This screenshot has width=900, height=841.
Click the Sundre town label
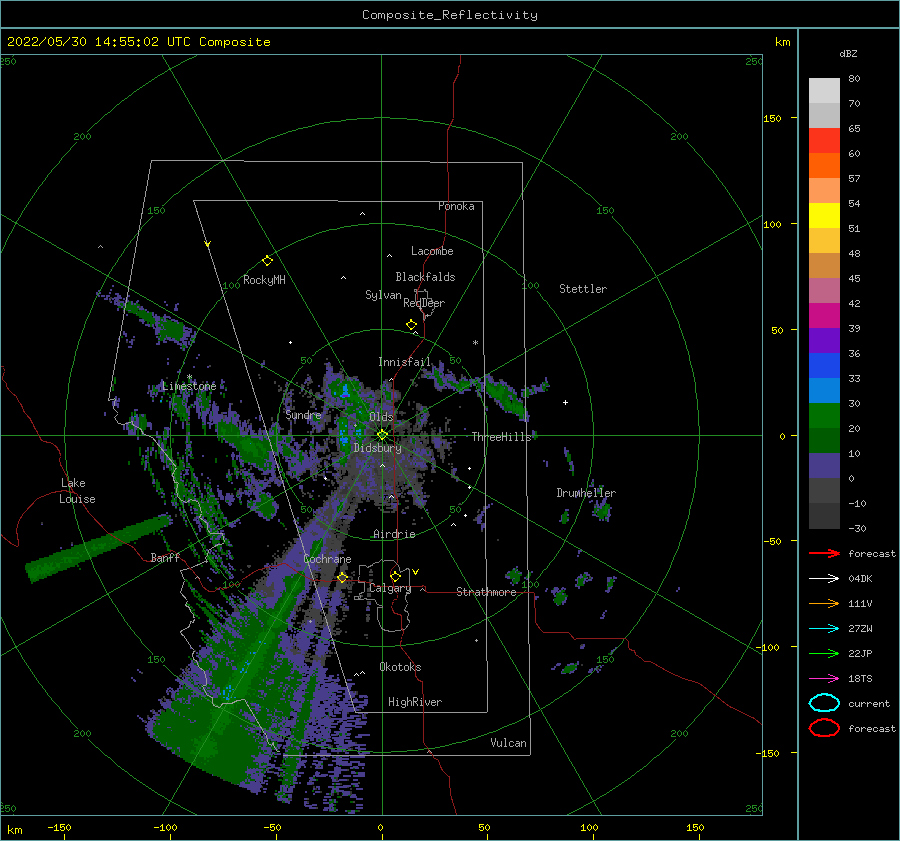(x=304, y=414)
